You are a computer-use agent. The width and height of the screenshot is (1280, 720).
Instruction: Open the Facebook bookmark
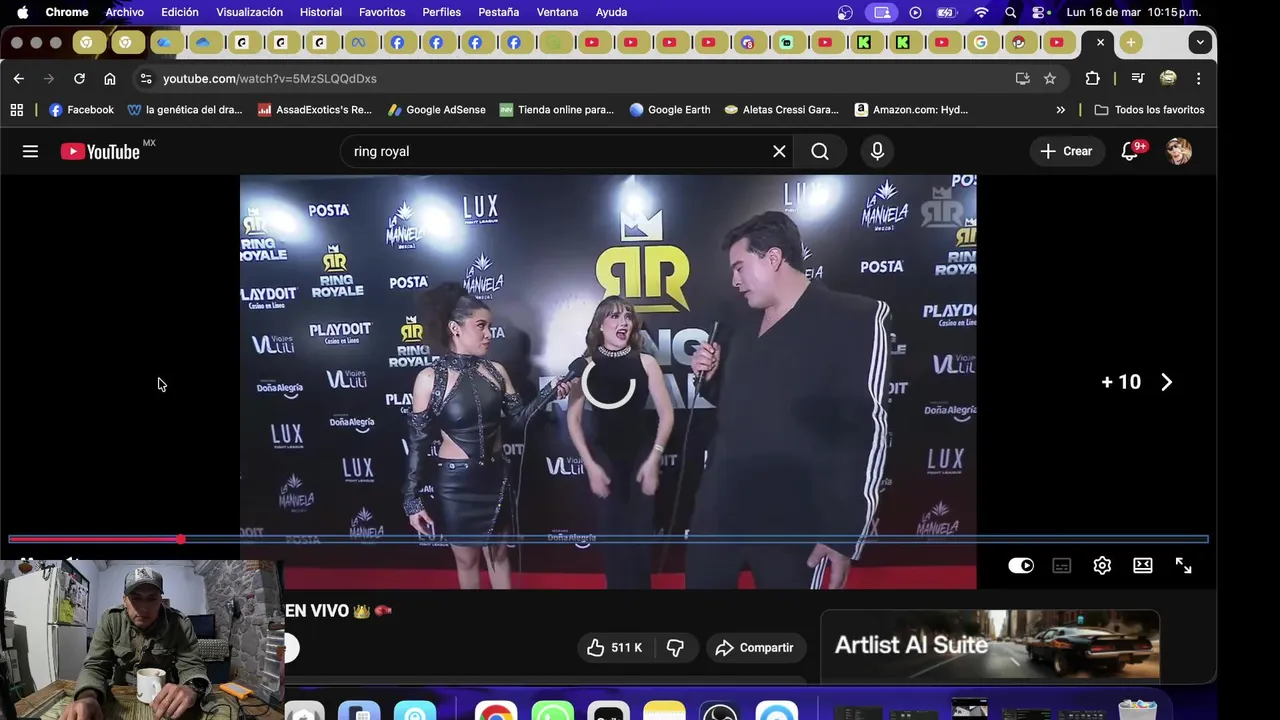tap(81, 110)
